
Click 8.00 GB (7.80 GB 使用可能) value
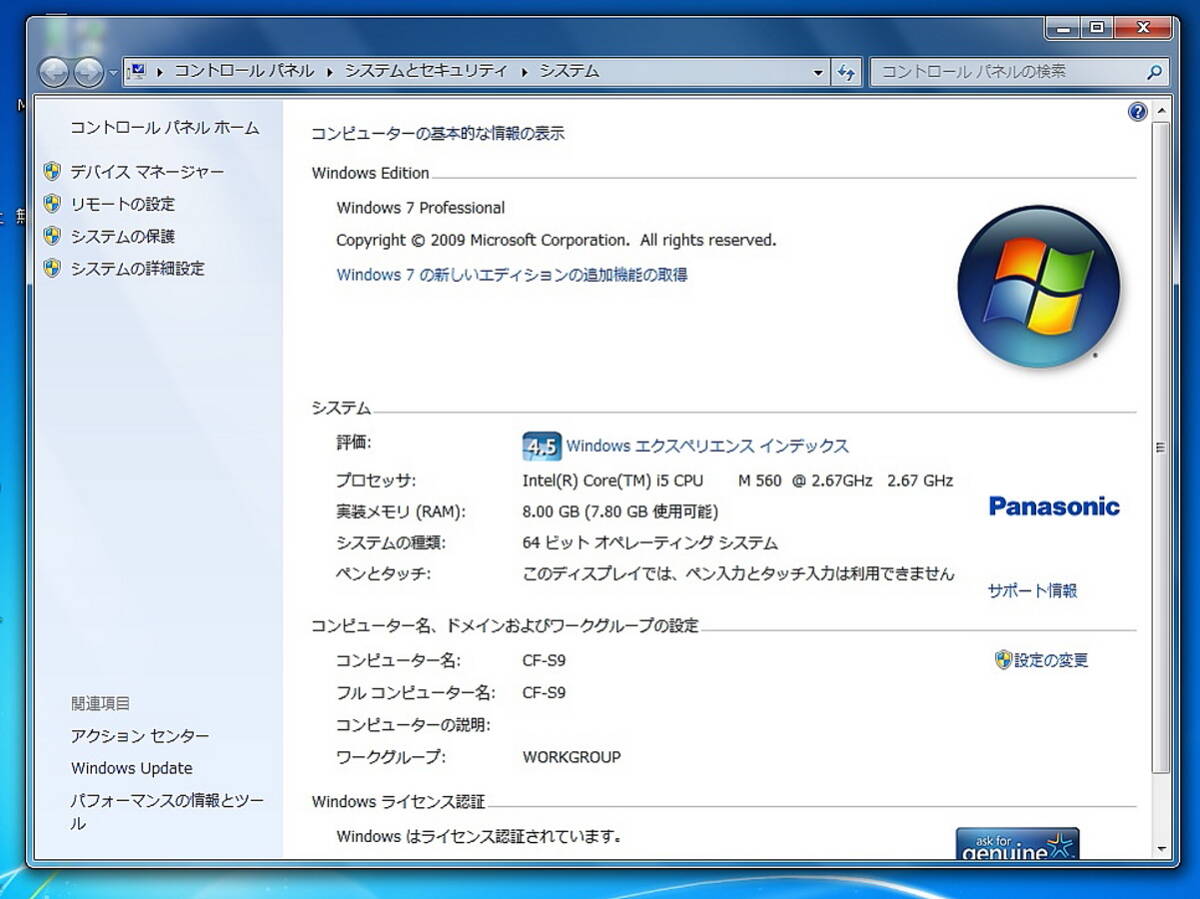coord(620,512)
